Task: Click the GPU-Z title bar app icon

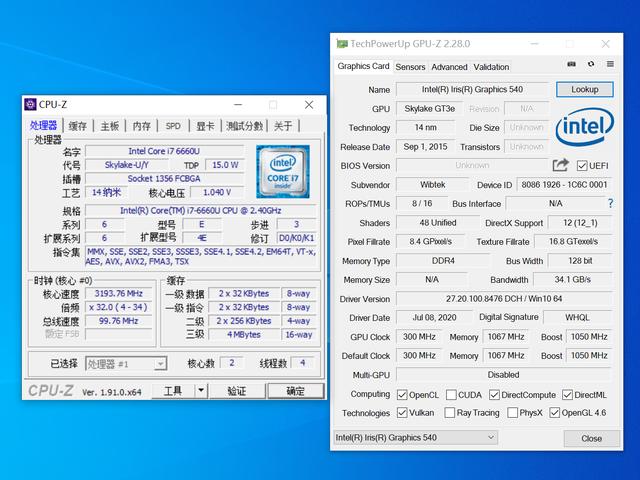Action: (342, 44)
